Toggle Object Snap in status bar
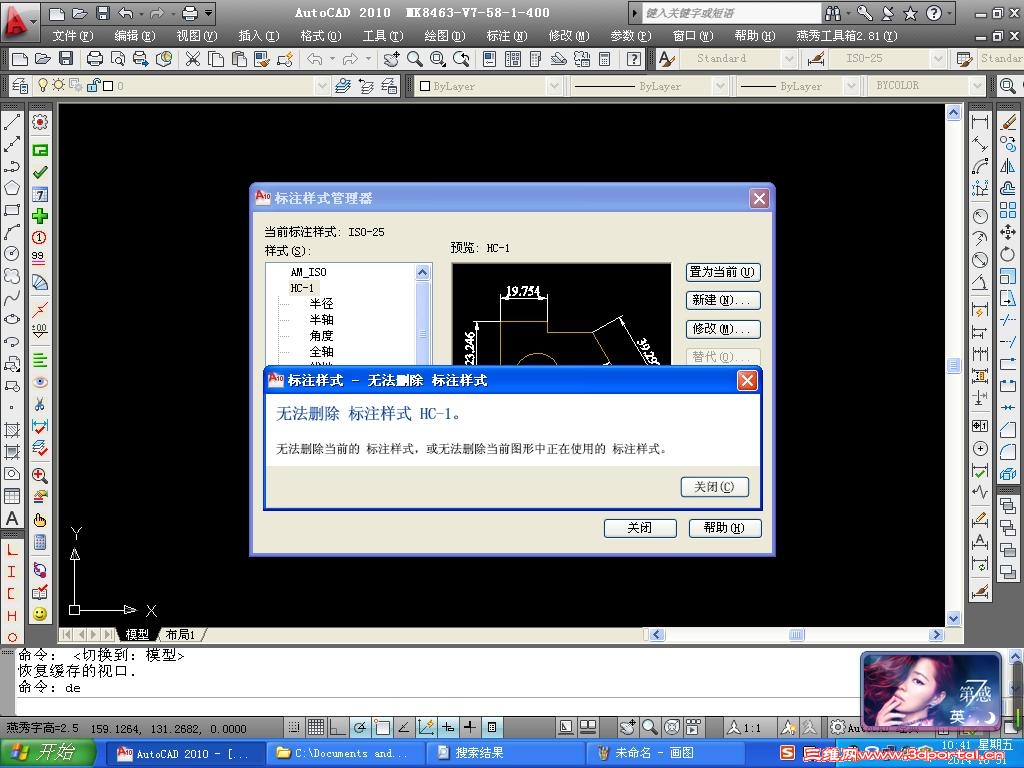The image size is (1024, 768). coord(382,727)
